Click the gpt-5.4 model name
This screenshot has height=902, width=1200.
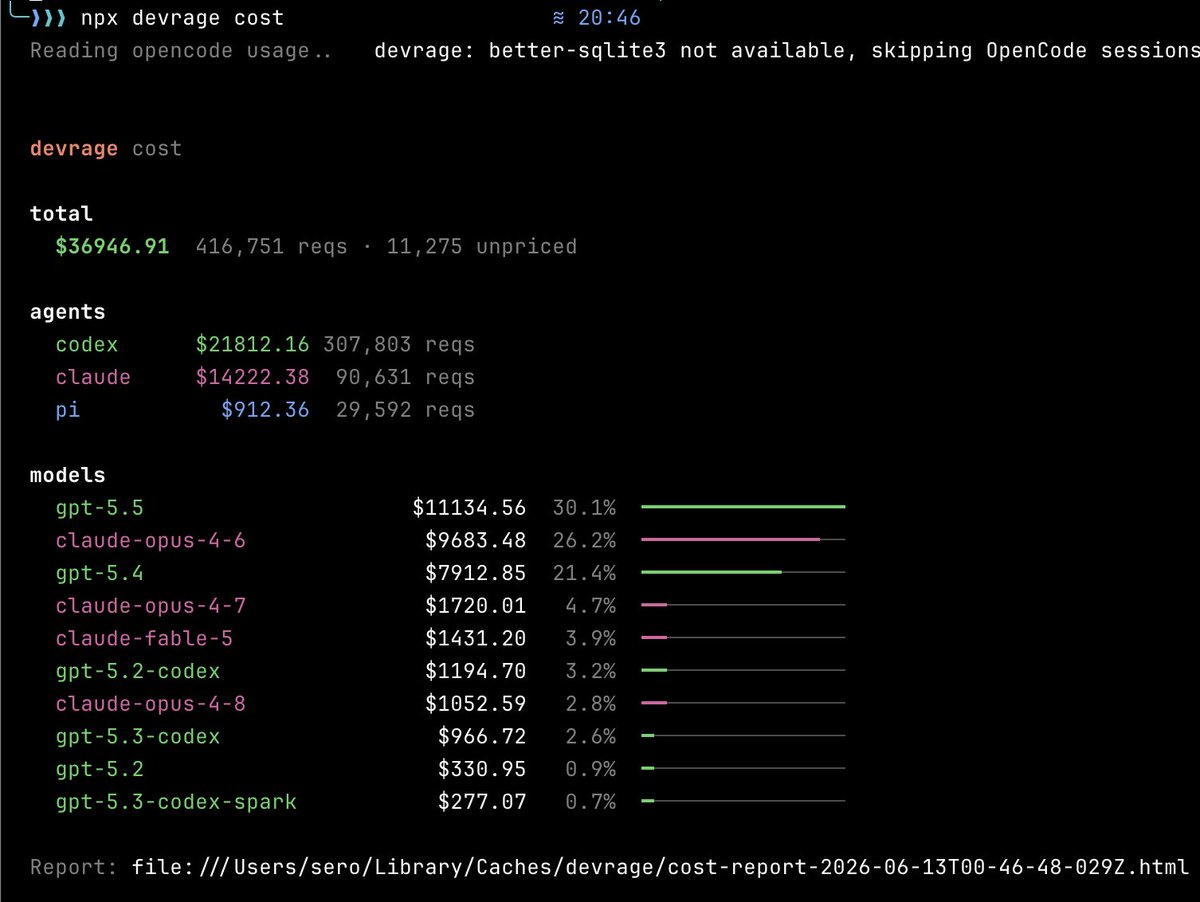coord(100,574)
